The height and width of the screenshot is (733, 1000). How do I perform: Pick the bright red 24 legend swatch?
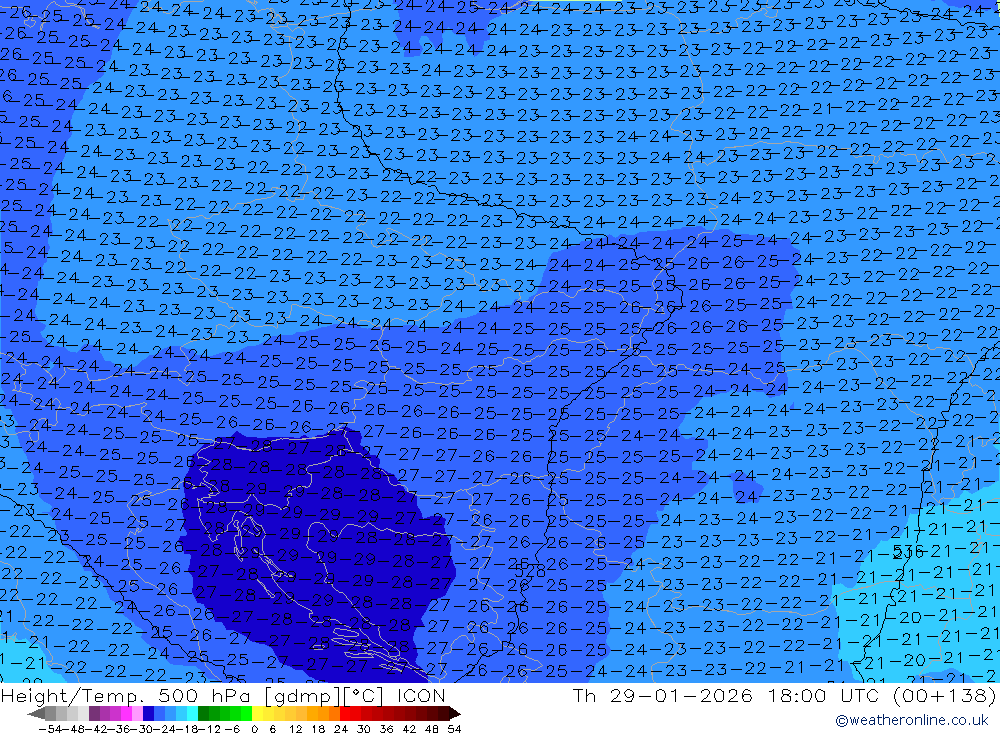coord(345,713)
